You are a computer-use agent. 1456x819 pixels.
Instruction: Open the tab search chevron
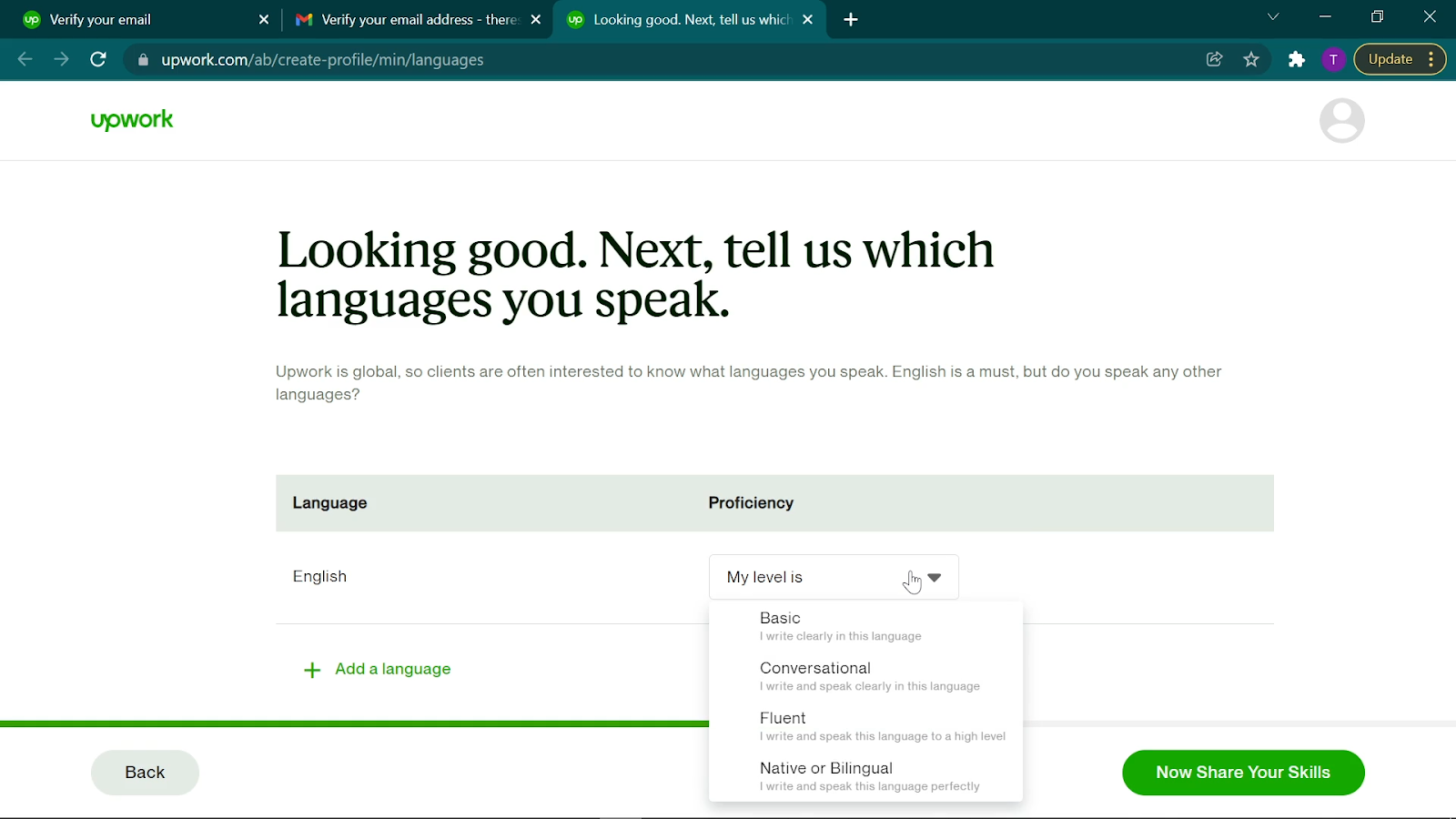point(1273,17)
